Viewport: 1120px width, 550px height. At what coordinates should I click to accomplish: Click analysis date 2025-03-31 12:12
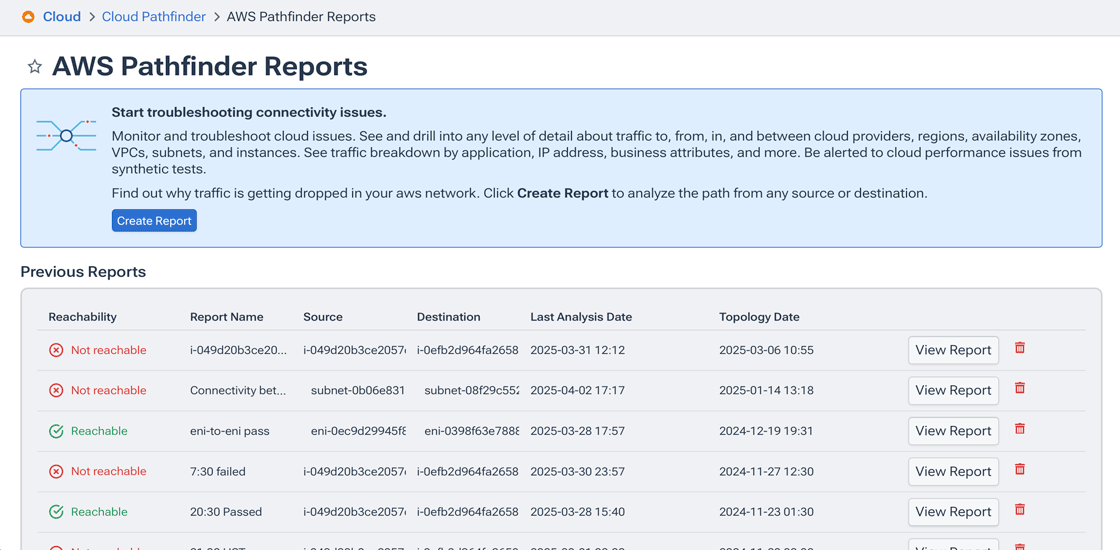578,350
